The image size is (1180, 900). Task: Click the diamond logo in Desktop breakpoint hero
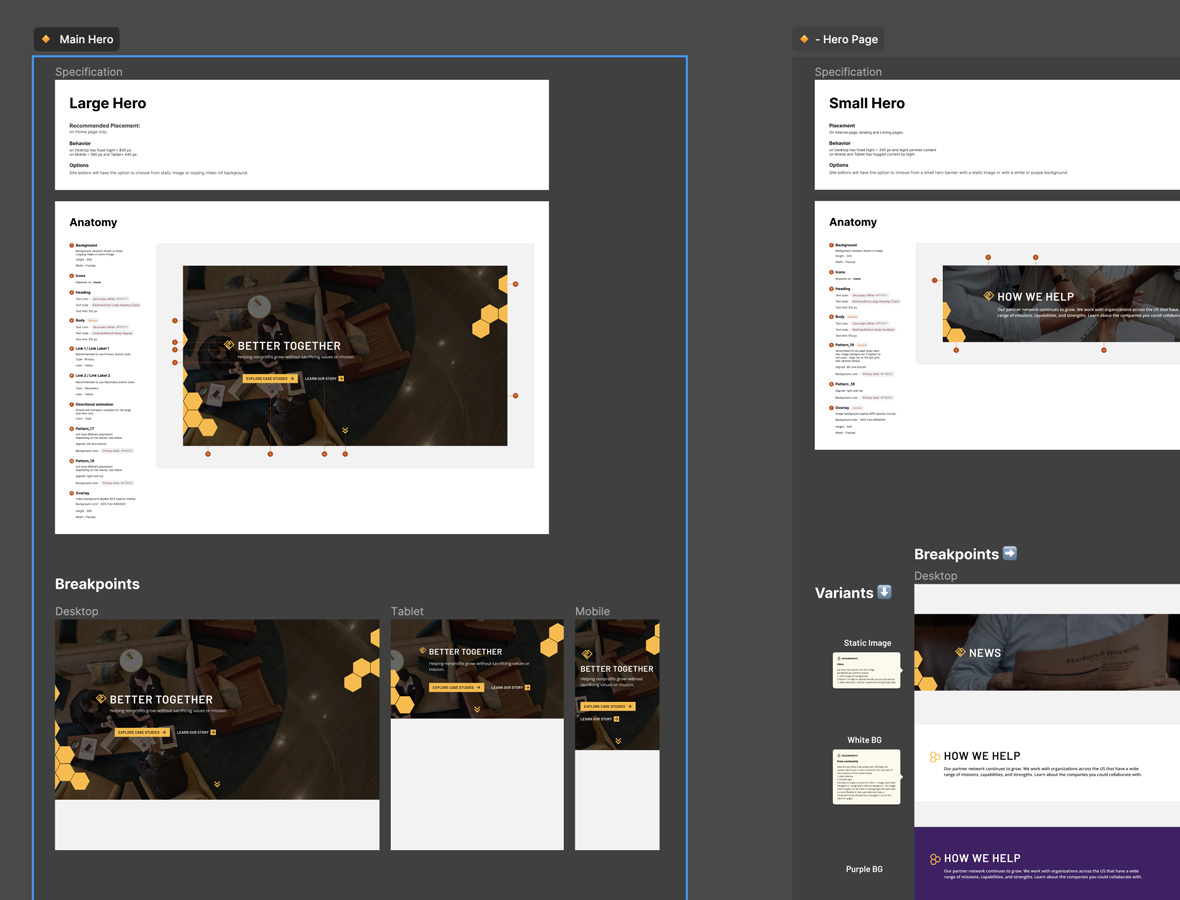(101, 699)
